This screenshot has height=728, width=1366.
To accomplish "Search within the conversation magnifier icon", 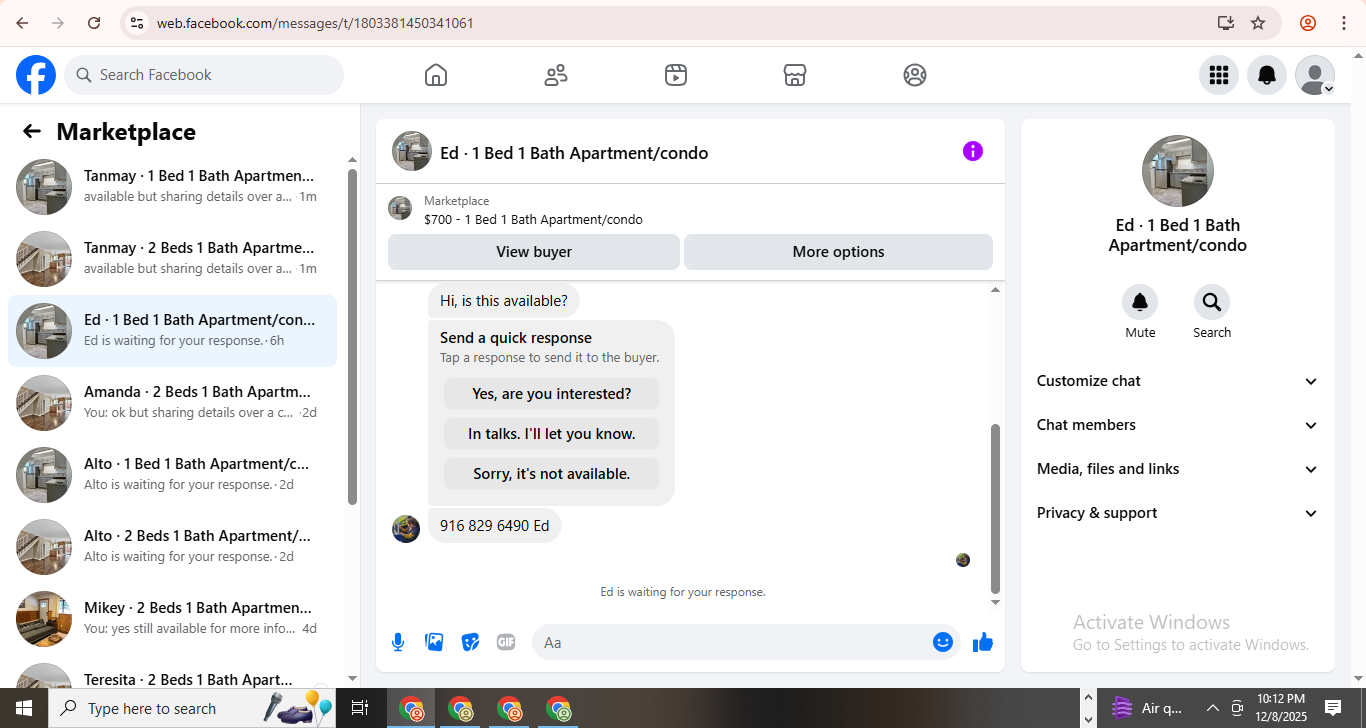I will point(1212,302).
